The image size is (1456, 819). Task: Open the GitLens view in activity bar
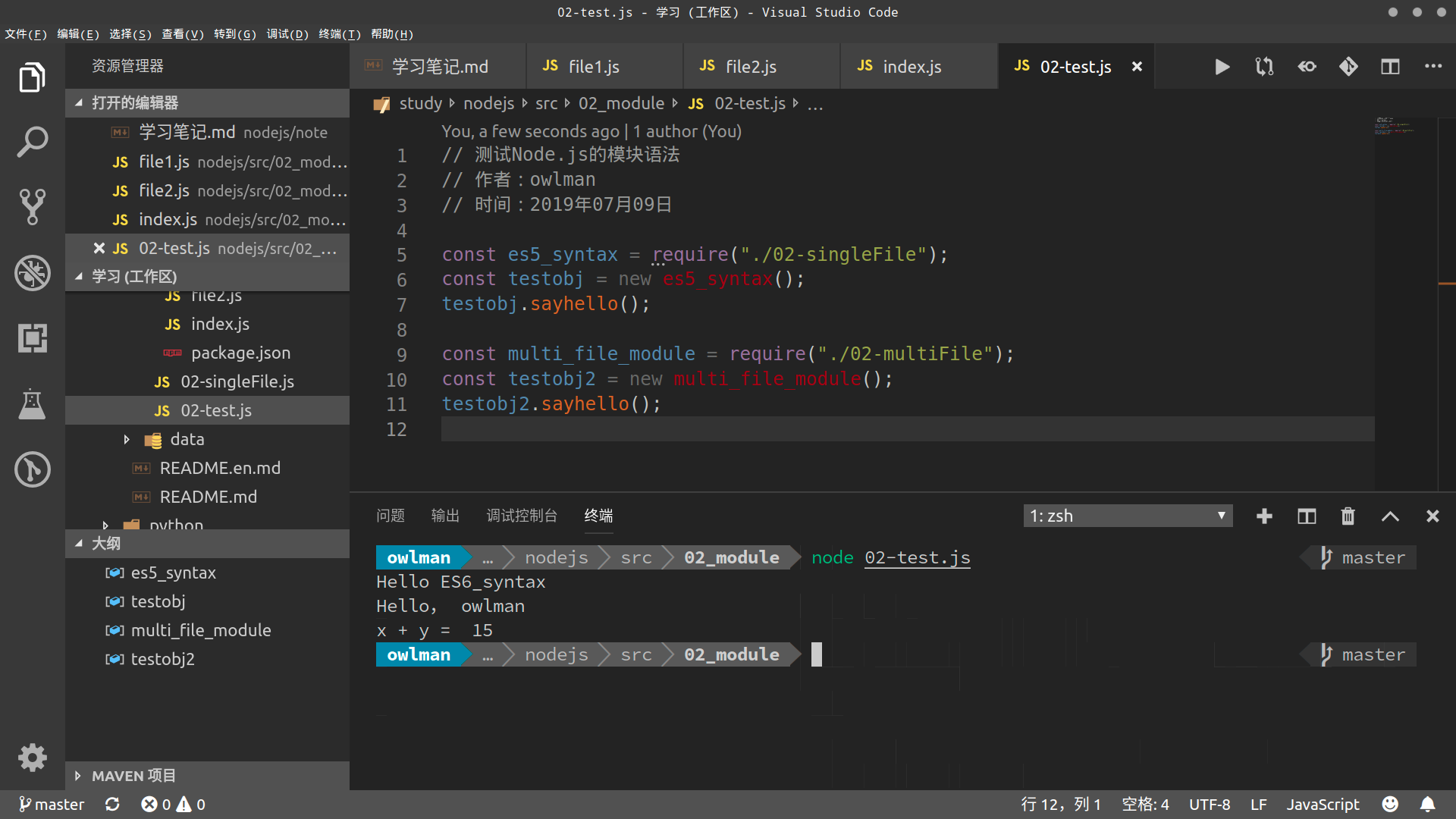click(32, 469)
